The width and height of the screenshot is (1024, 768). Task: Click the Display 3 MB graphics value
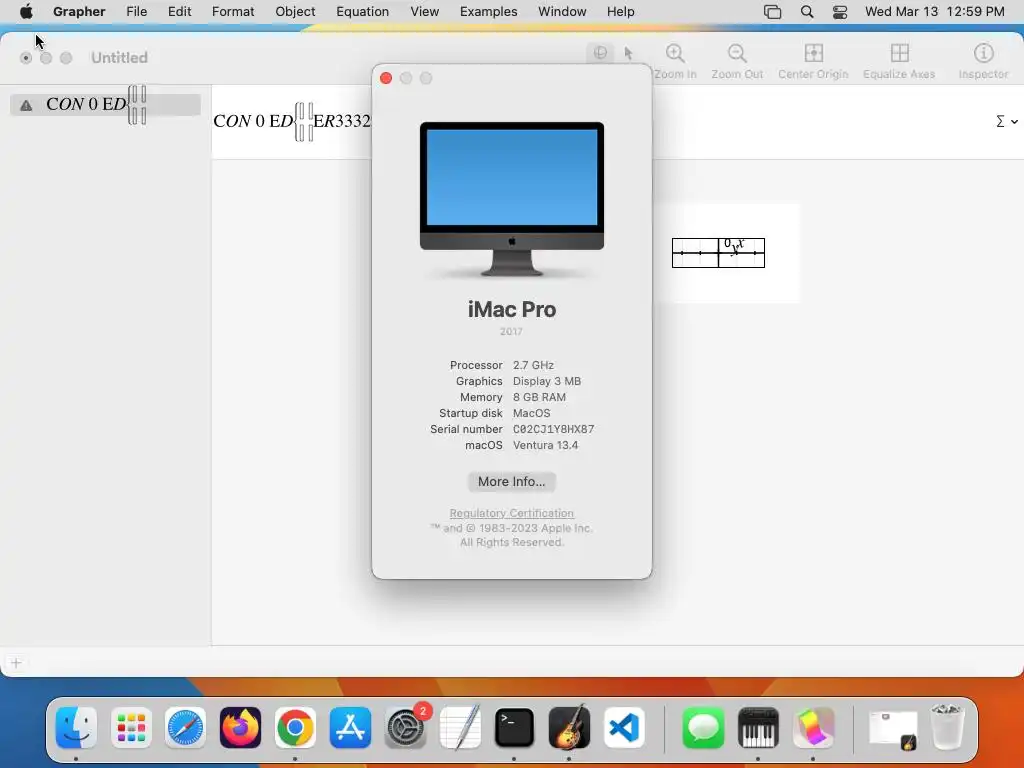547,381
